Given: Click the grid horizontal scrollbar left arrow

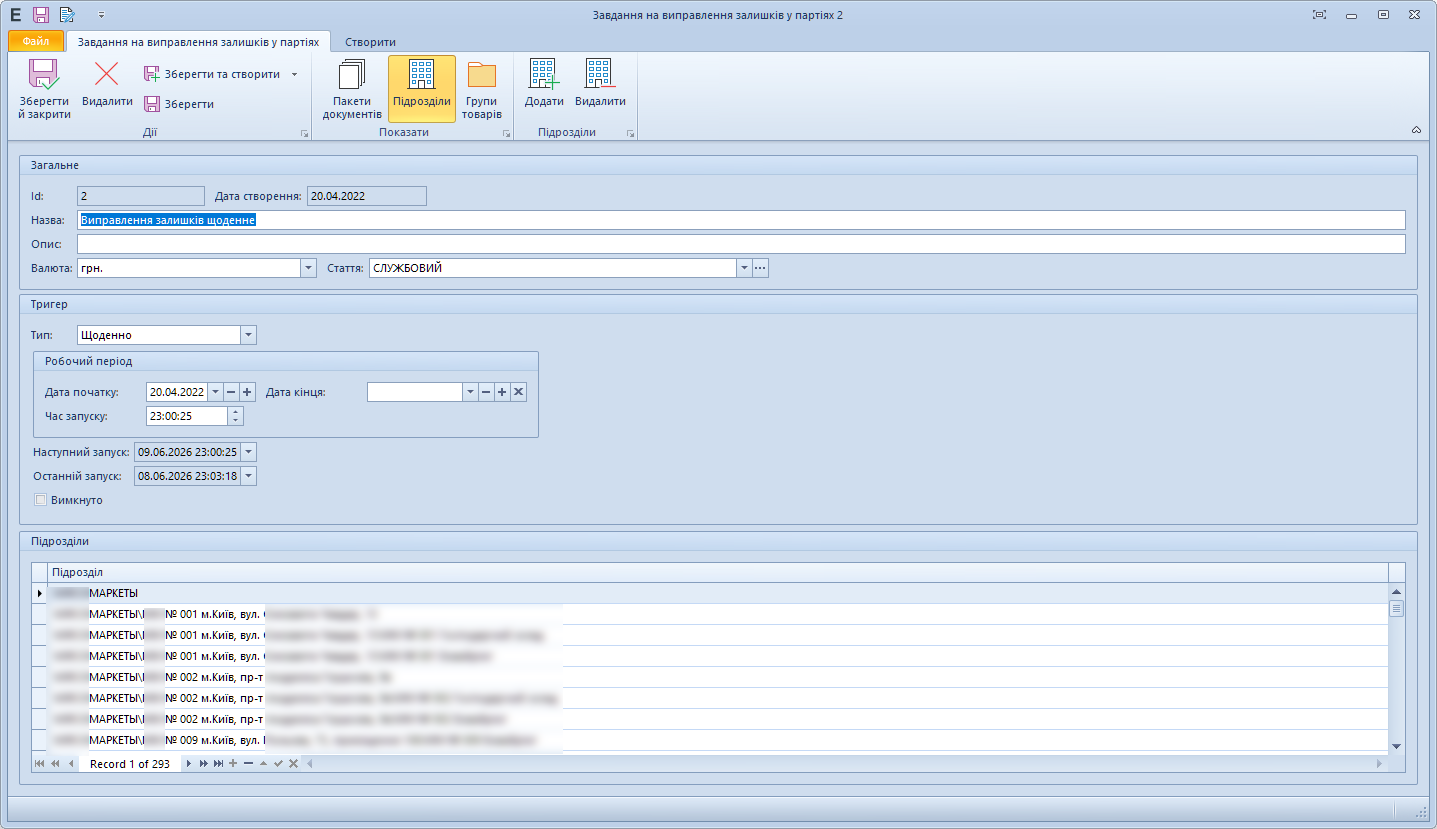Looking at the screenshot, I should (x=309, y=764).
